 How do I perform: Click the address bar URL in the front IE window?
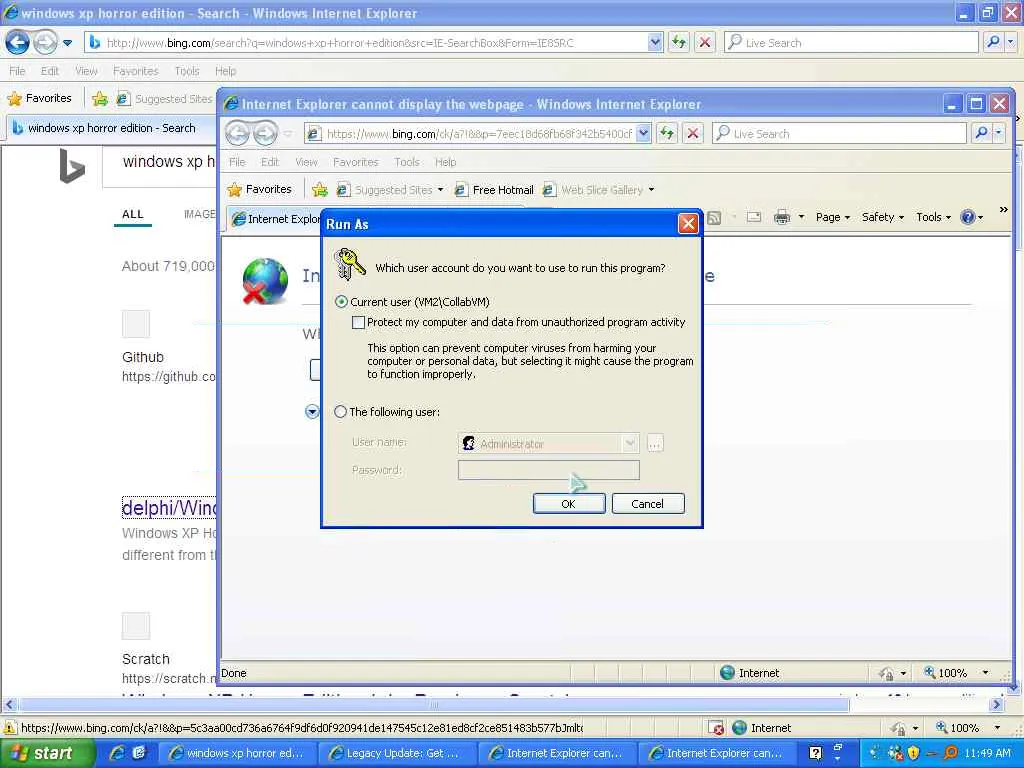479,133
